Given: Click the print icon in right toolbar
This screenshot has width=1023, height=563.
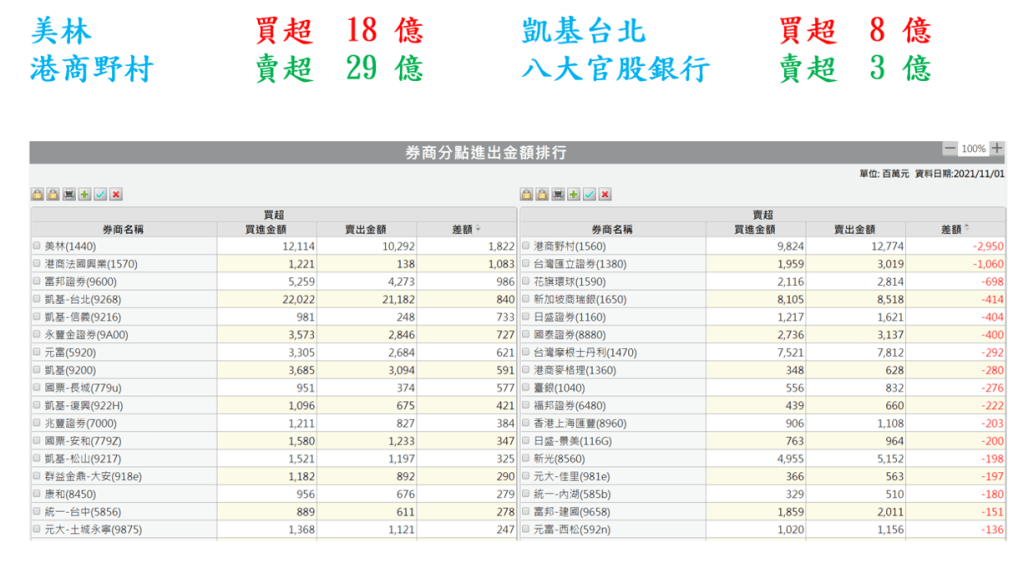Looking at the screenshot, I should [x=558, y=194].
